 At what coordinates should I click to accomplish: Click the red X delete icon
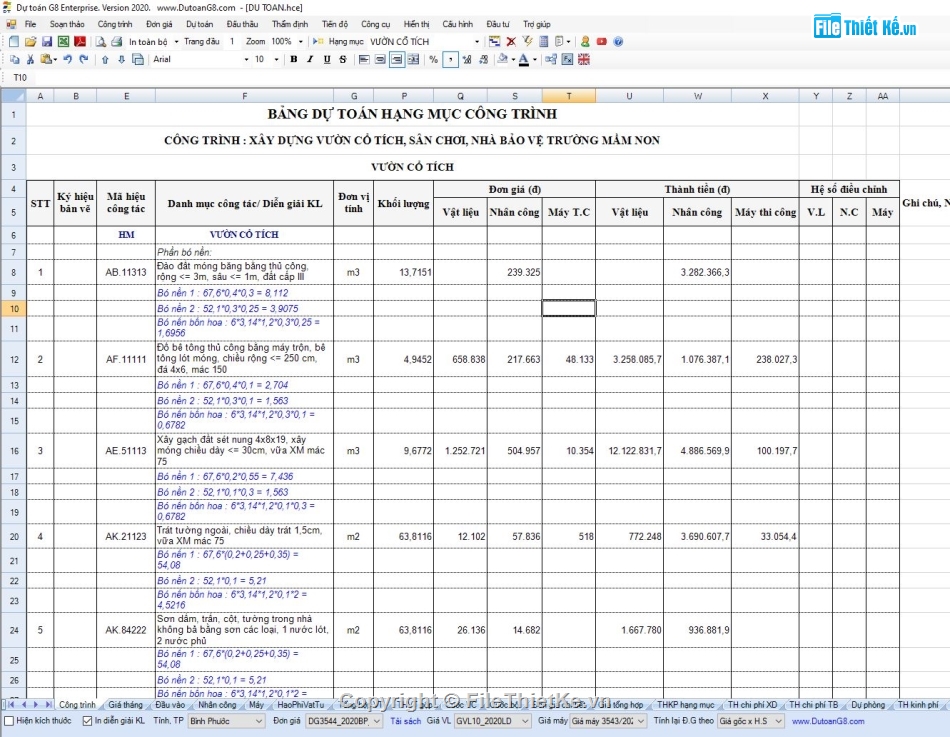[x=511, y=41]
